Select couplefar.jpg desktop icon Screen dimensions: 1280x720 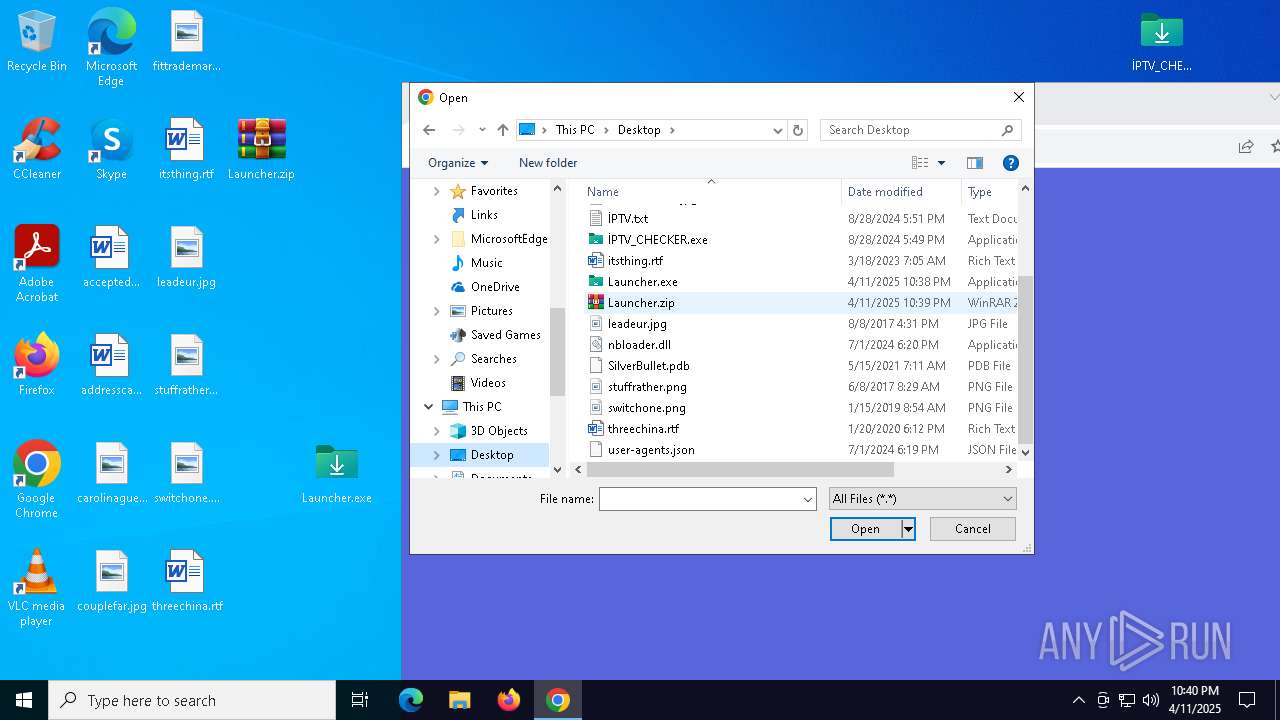112,582
